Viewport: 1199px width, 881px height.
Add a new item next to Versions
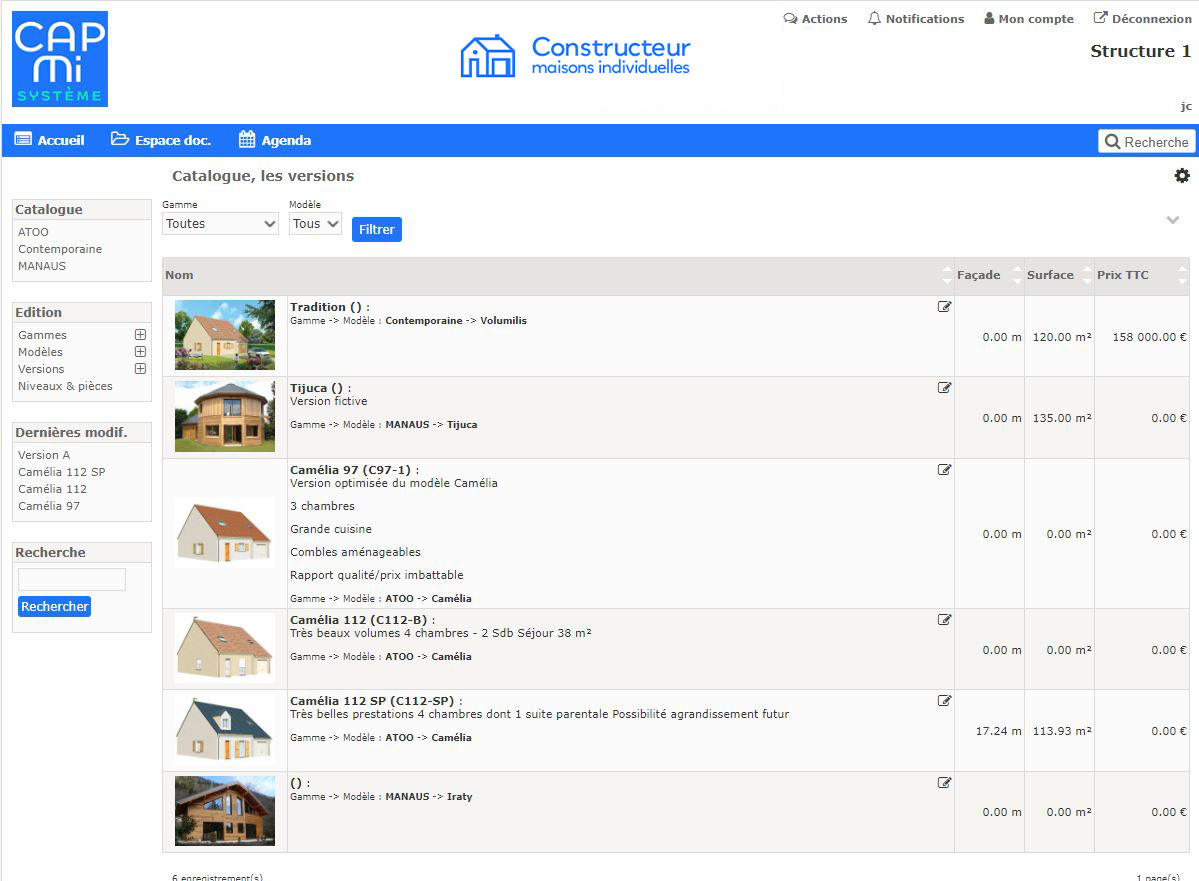pos(140,369)
